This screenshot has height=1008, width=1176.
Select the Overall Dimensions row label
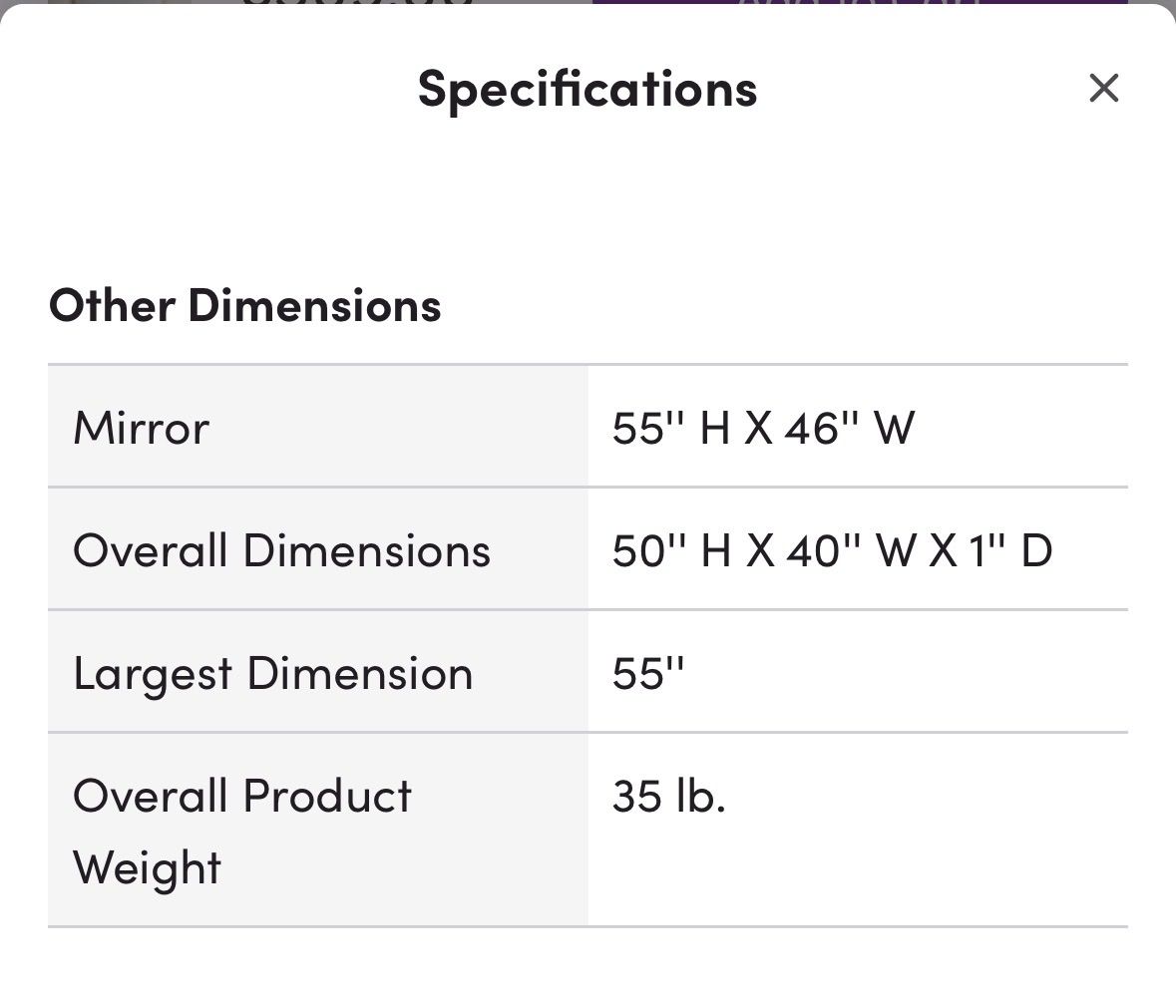point(281,550)
